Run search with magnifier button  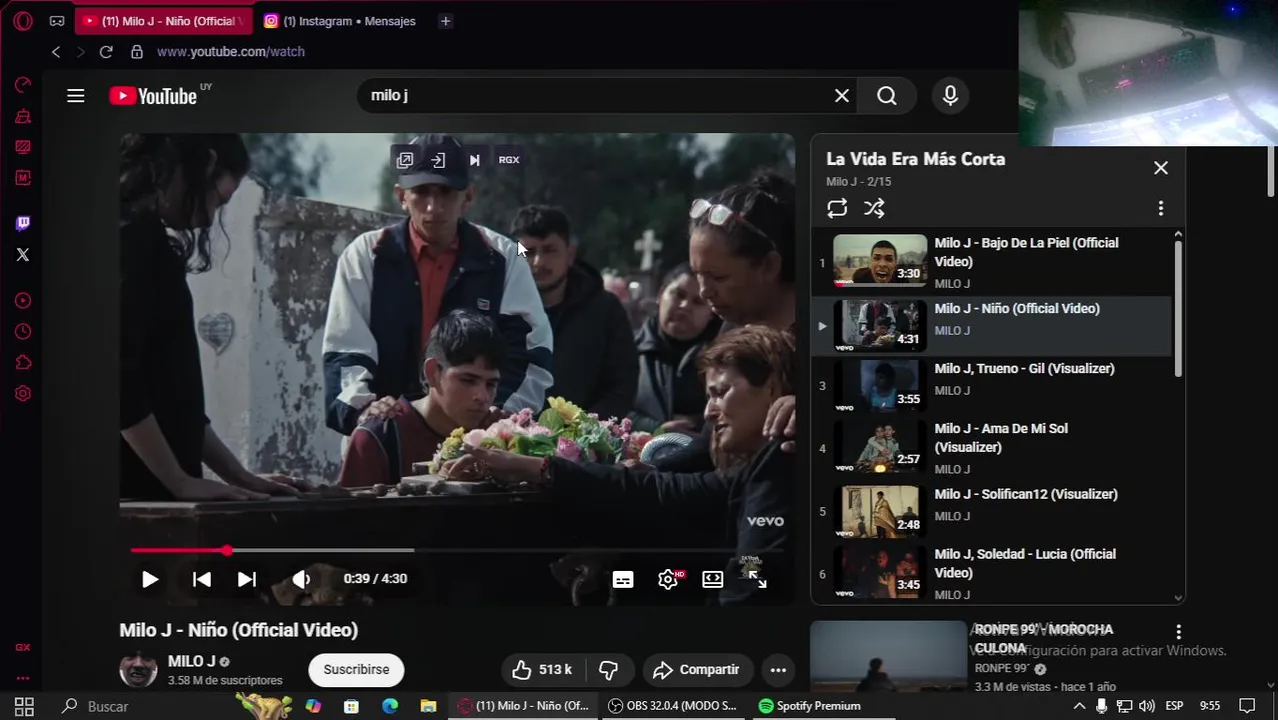coord(887,96)
